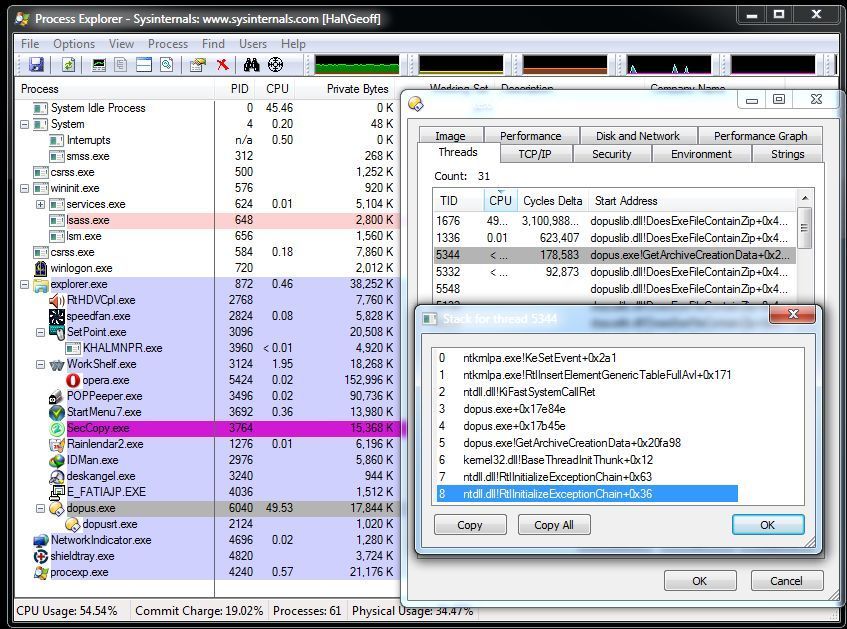Screen dimensions: 847x629
Task: Collapse the SetPoint.exe tree node
Action: 41,332
